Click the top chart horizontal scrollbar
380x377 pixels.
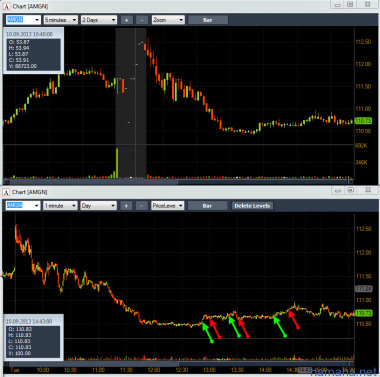click(179, 182)
